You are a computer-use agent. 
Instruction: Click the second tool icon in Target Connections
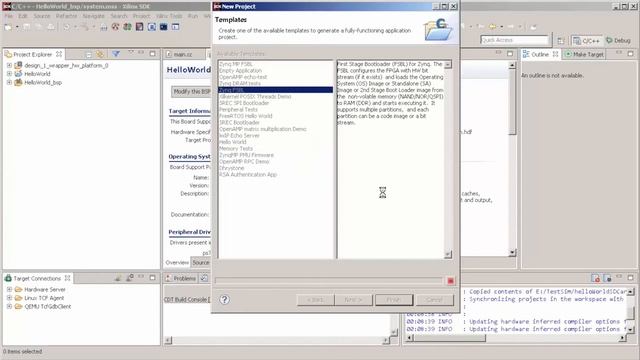coord(129,278)
